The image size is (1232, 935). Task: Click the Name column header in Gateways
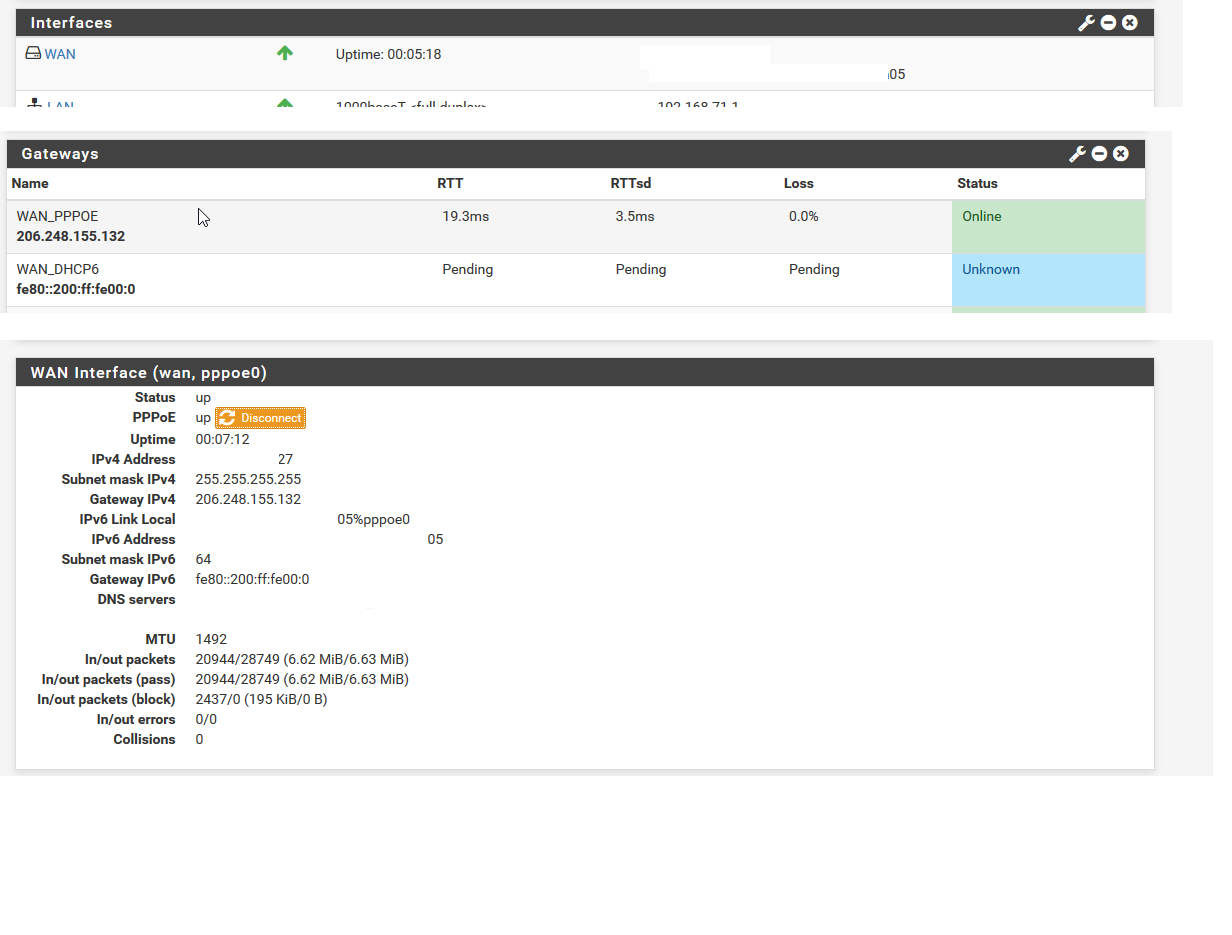(30, 184)
